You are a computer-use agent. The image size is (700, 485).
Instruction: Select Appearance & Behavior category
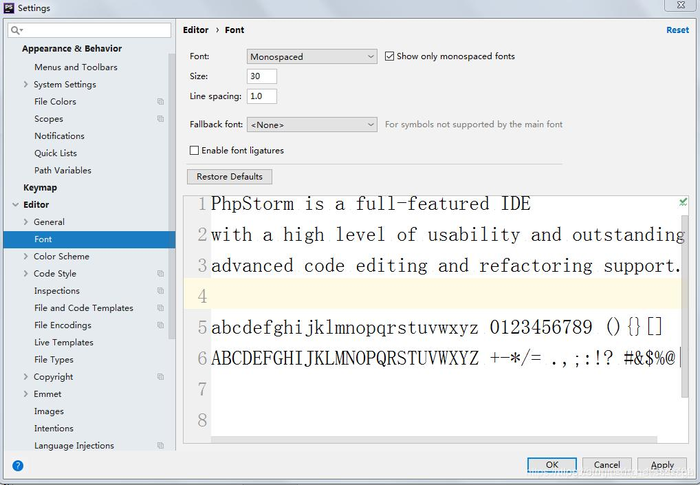click(x=72, y=48)
